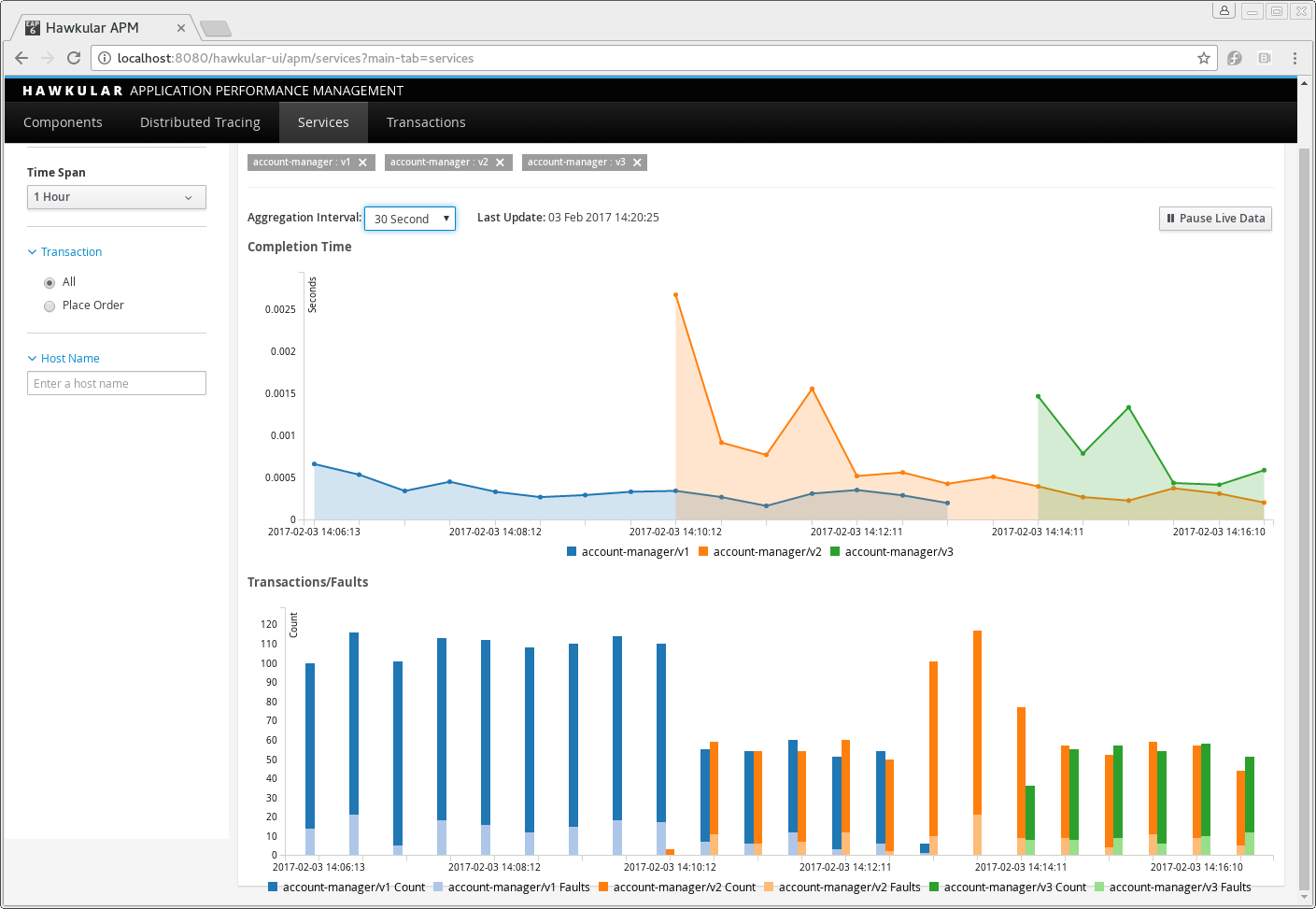Toggle account-manager/v3 Count legend item
The height and width of the screenshot is (909, 1316).
[x=1008, y=888]
